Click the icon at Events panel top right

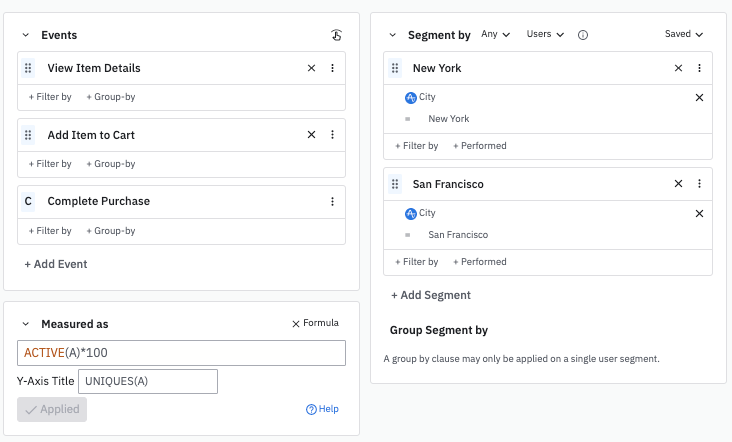tap(337, 35)
